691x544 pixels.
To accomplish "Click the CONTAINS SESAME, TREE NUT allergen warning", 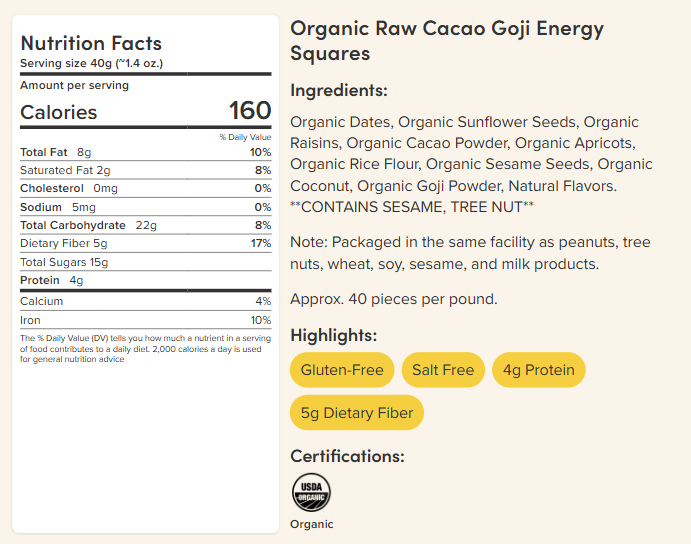I will coord(412,207).
